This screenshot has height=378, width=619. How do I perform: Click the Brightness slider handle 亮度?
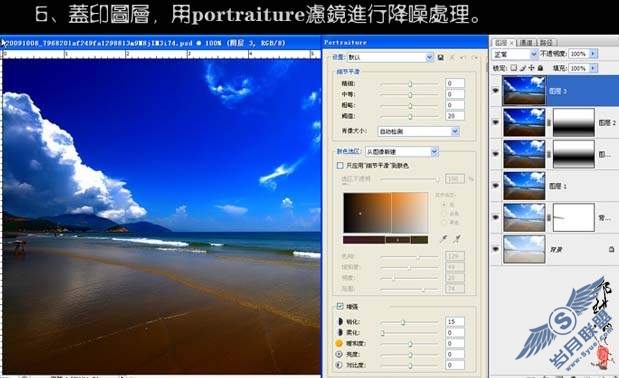[410, 355]
